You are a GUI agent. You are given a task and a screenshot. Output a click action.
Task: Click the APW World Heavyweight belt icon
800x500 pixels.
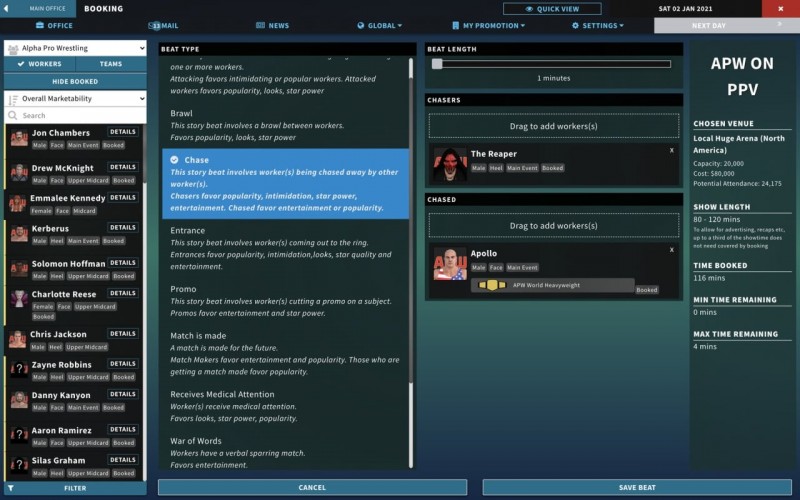[490, 285]
